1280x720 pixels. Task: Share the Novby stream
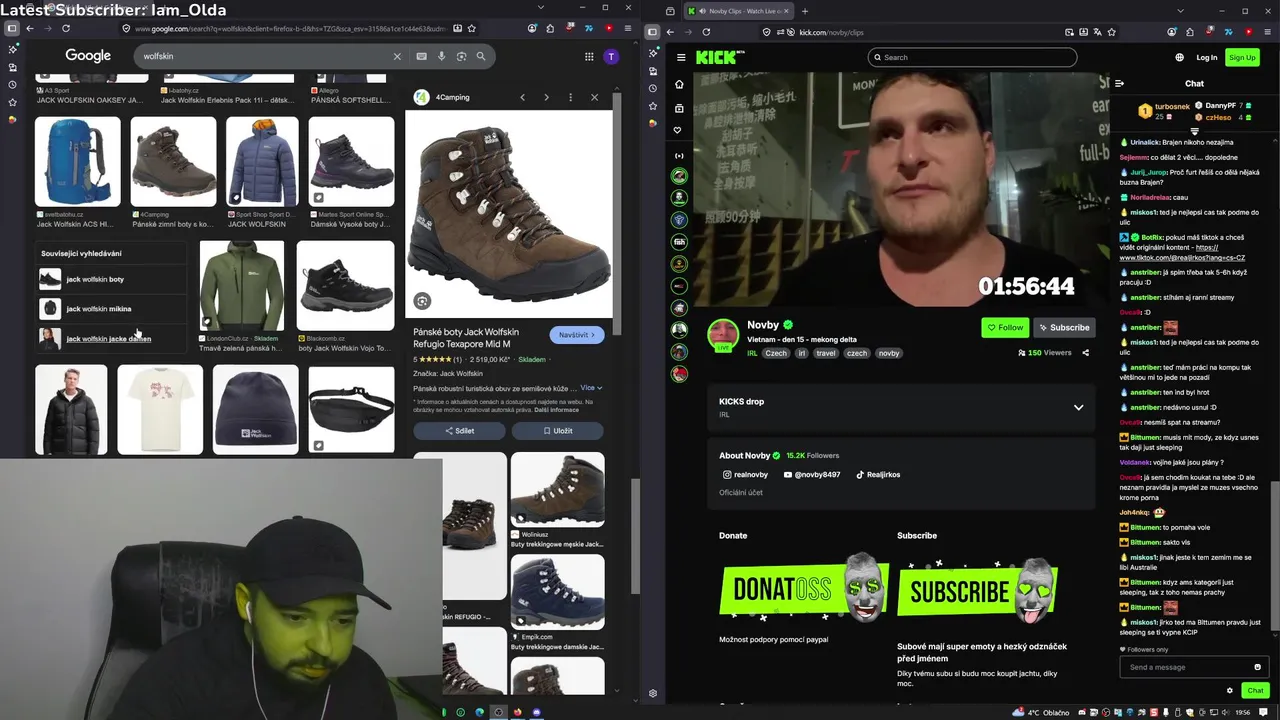point(1085,353)
